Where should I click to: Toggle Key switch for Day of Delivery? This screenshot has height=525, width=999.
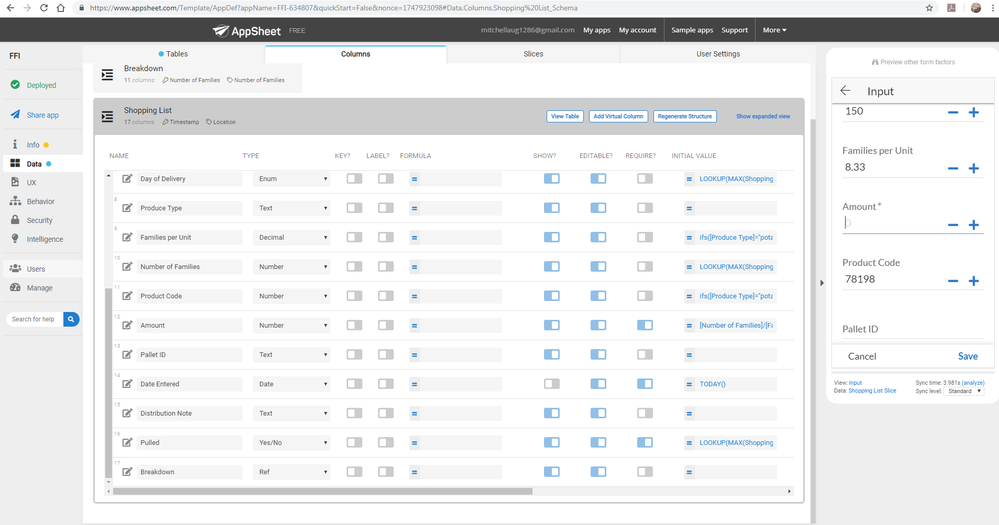tap(354, 179)
